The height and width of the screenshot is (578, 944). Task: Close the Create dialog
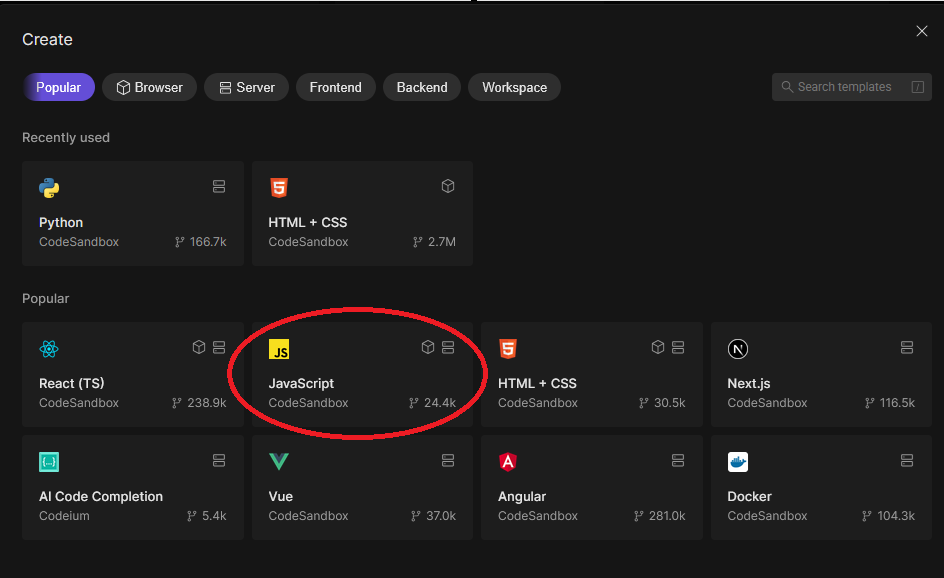point(922,32)
